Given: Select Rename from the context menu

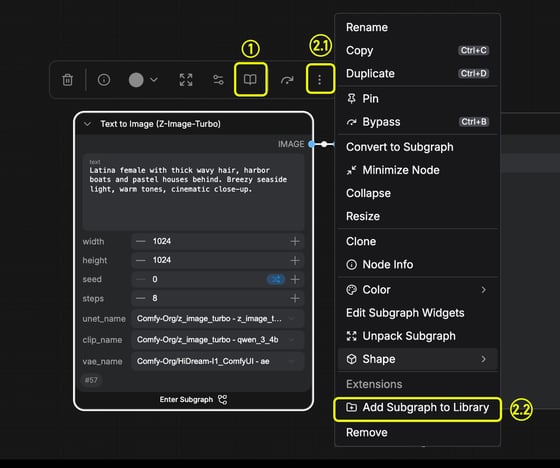Looking at the screenshot, I should click(x=417, y=28).
